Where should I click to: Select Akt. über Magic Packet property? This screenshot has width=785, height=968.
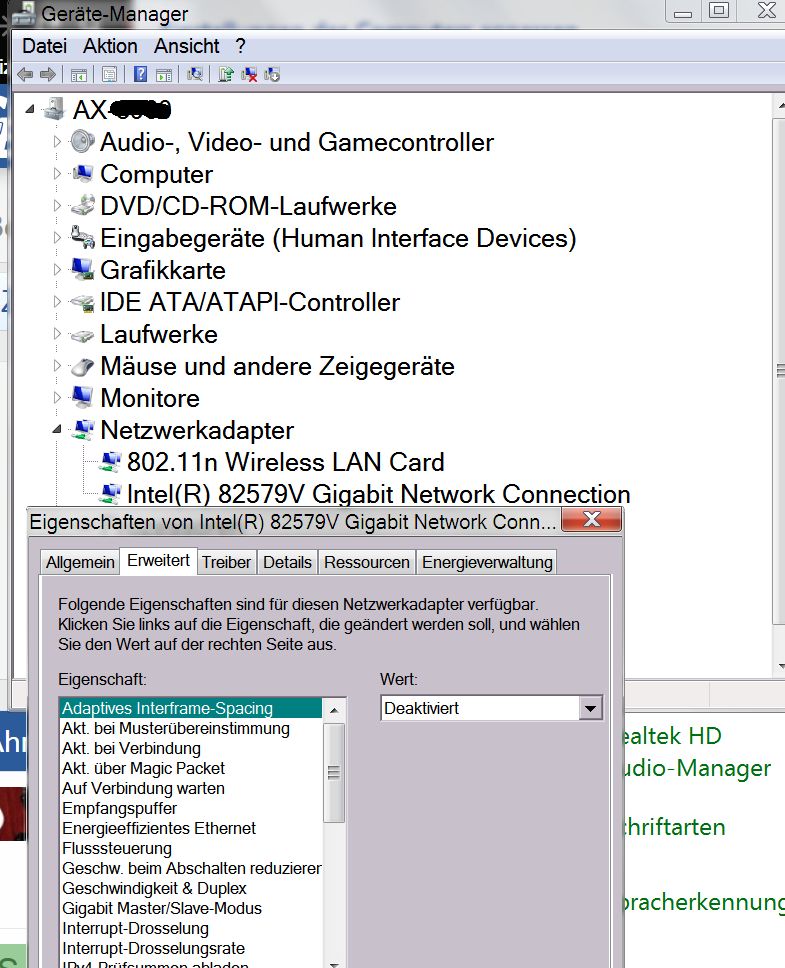point(191,768)
